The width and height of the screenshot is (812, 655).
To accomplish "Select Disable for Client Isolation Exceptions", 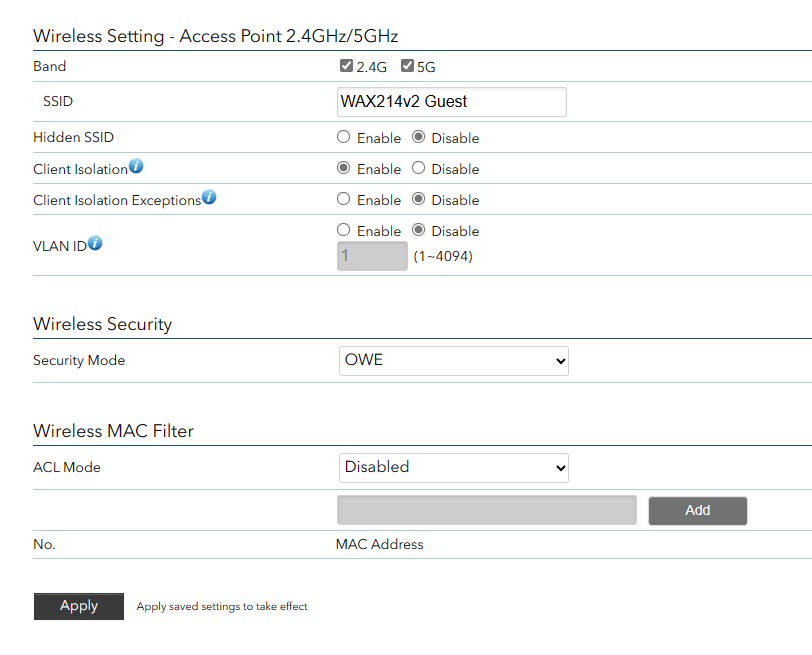I will coord(418,199).
